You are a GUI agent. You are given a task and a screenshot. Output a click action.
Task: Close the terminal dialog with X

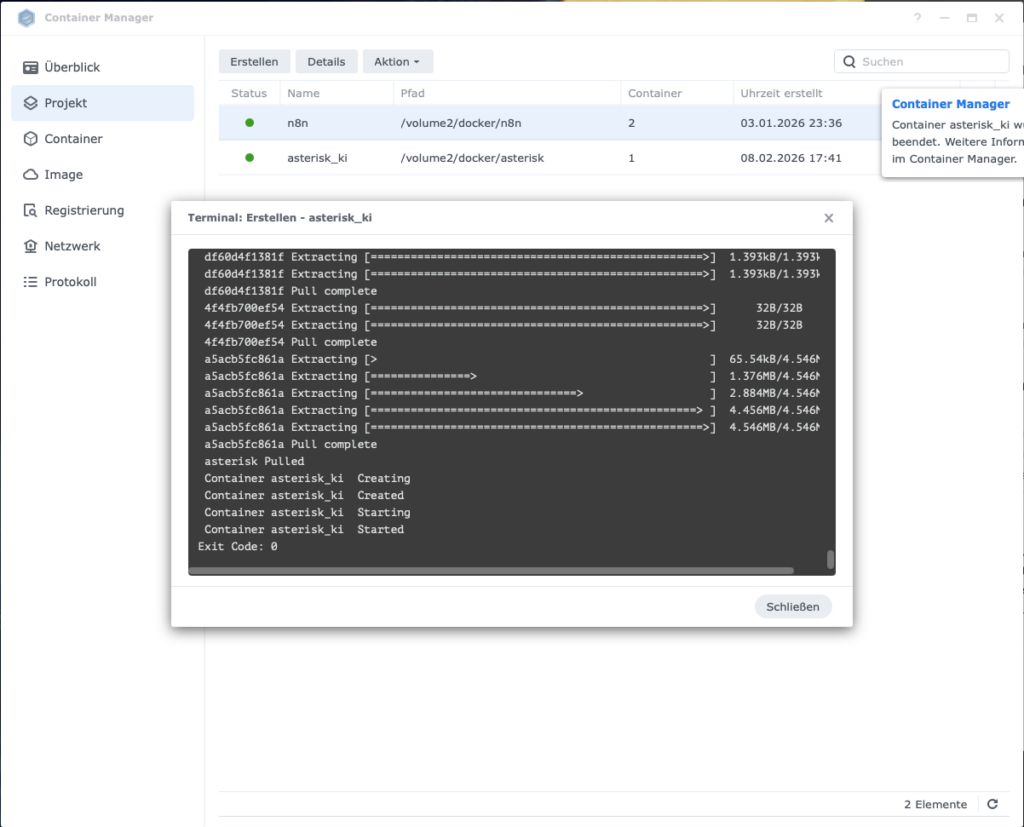828,218
